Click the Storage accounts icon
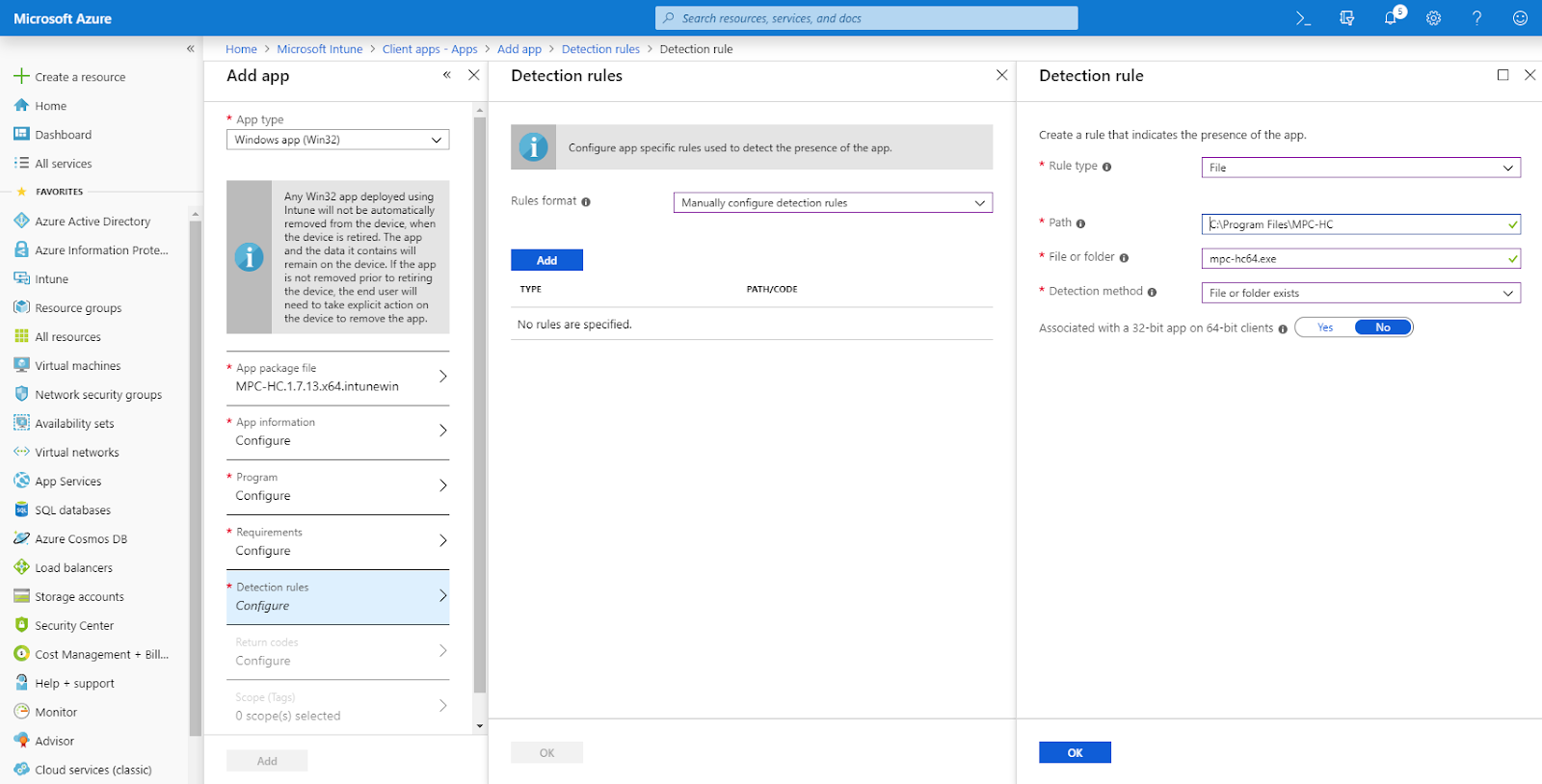 (x=21, y=596)
